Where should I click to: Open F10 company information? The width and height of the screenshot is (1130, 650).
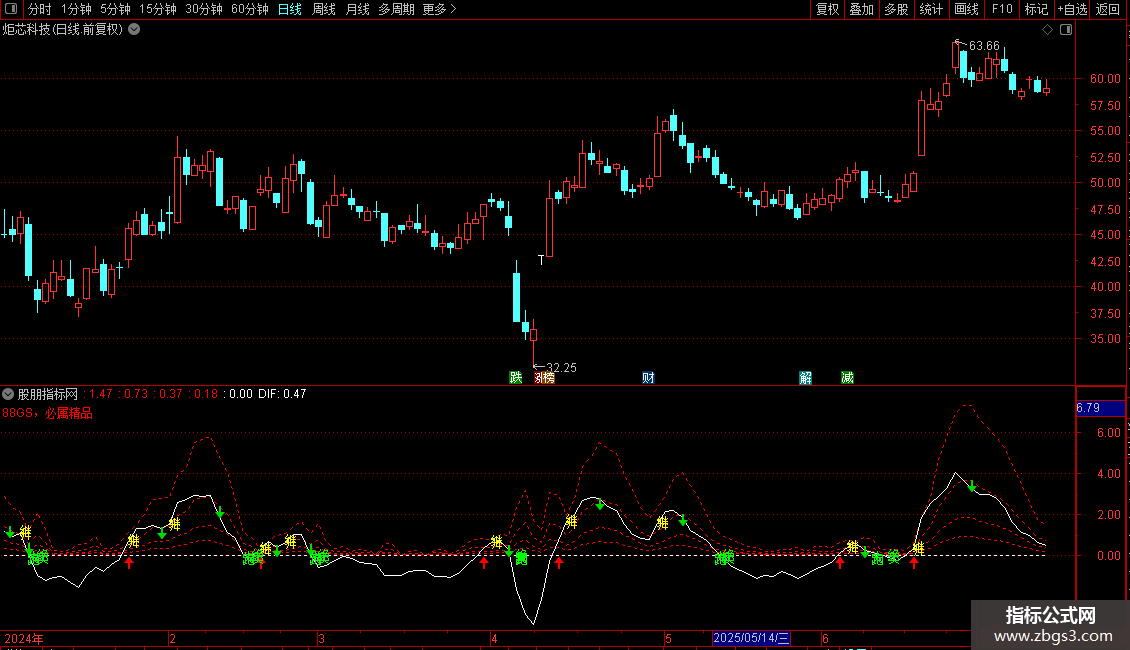pyautogui.click(x=1002, y=9)
